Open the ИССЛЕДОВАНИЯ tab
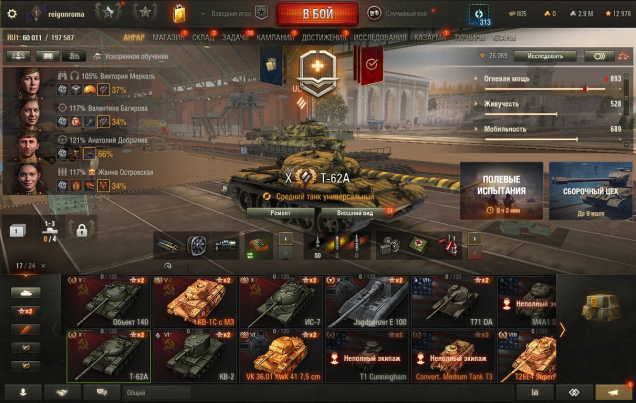 point(380,38)
